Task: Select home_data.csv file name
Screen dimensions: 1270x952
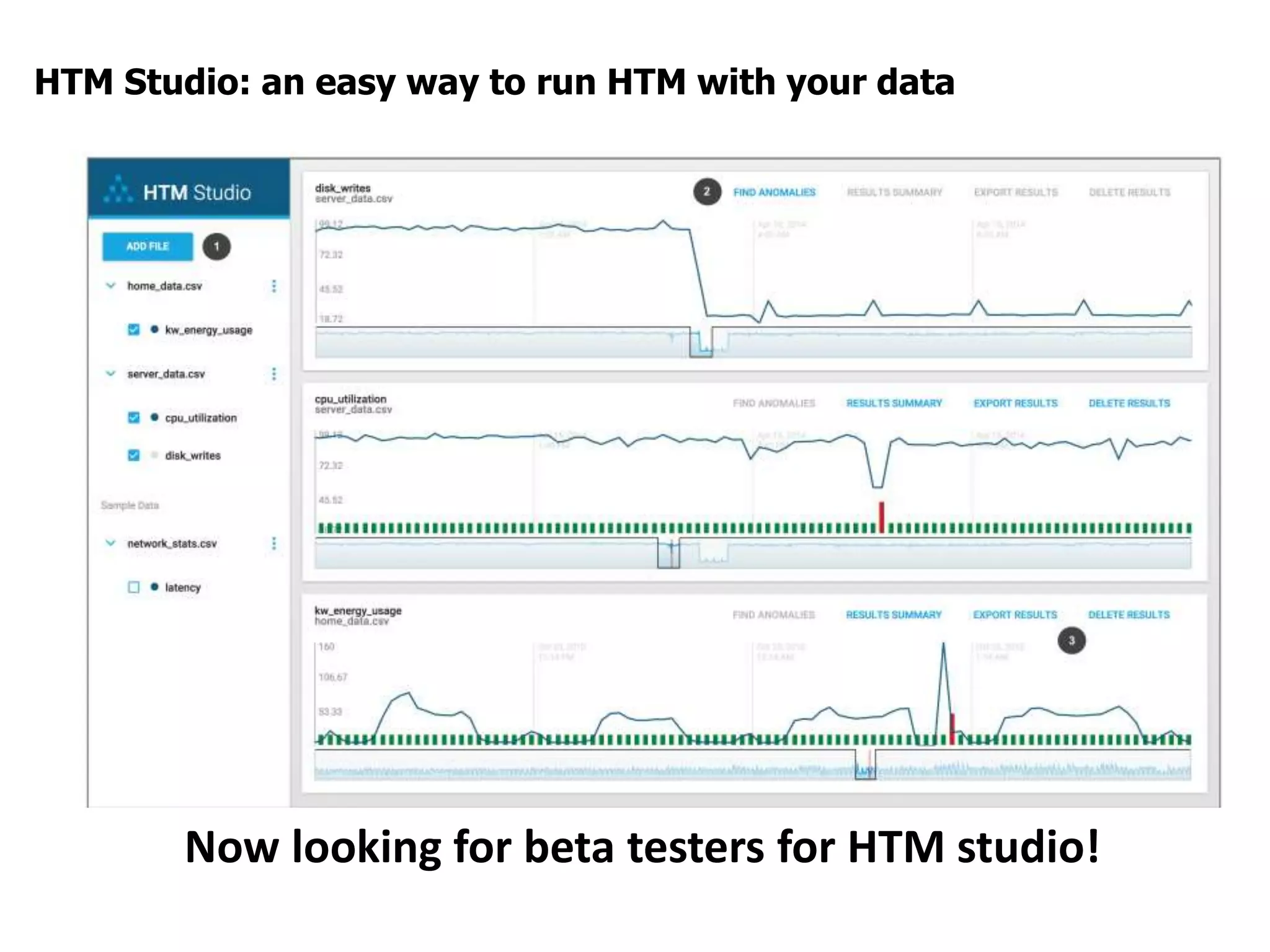Action: coord(164,286)
